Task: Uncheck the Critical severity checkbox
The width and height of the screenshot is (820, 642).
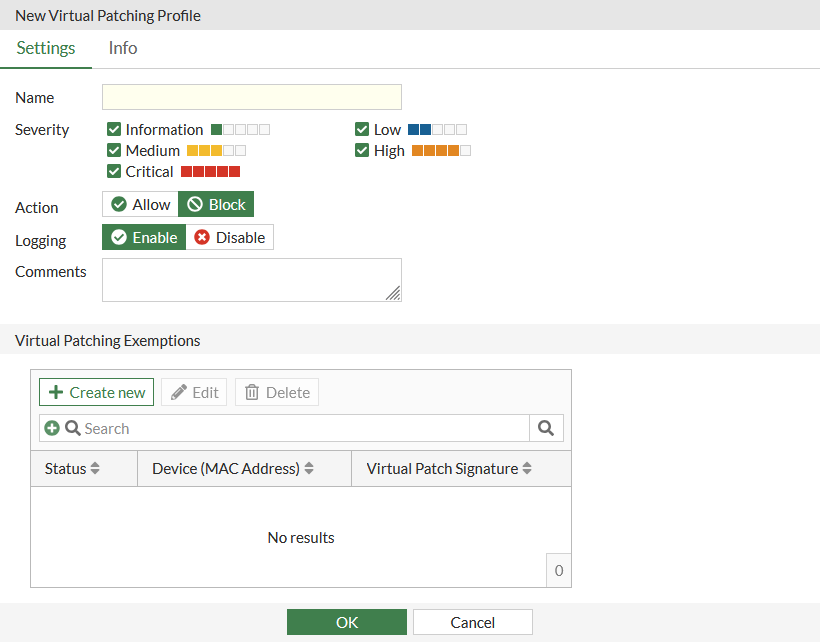Action: point(114,171)
